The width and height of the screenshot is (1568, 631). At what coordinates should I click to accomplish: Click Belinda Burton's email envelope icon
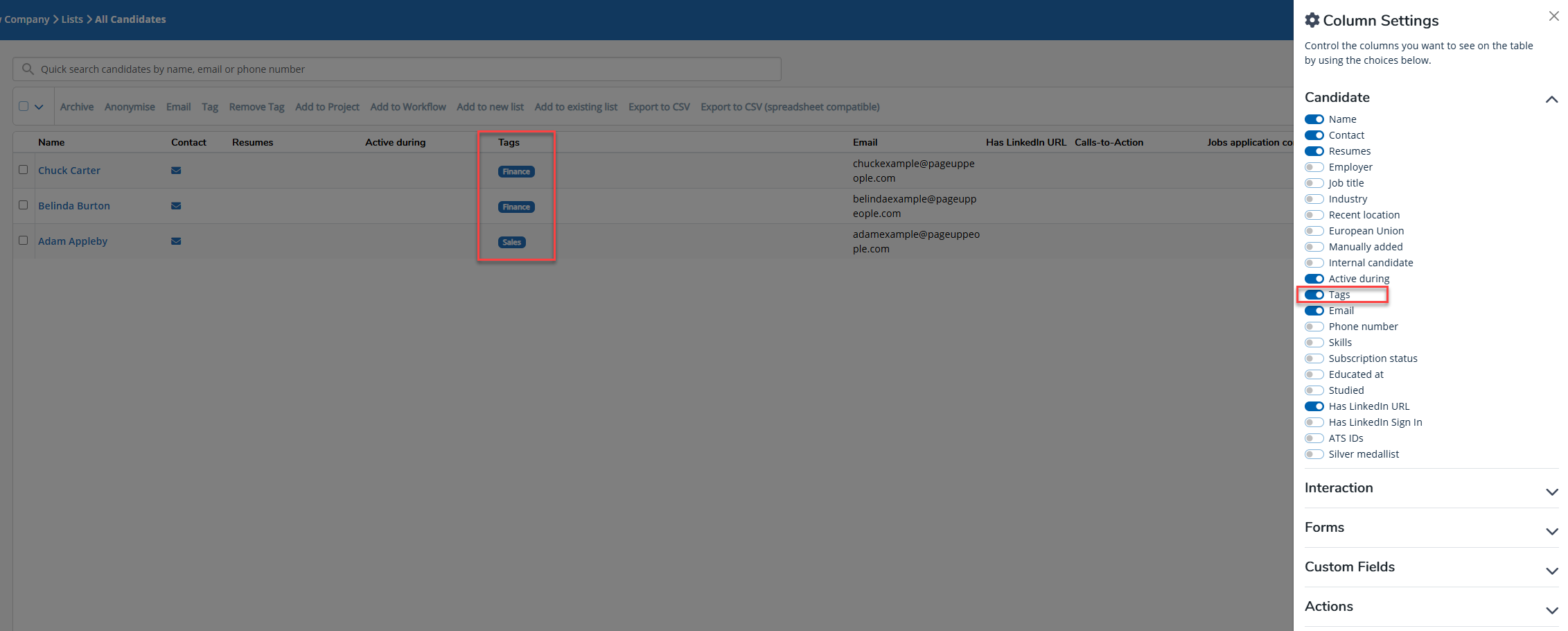(176, 206)
